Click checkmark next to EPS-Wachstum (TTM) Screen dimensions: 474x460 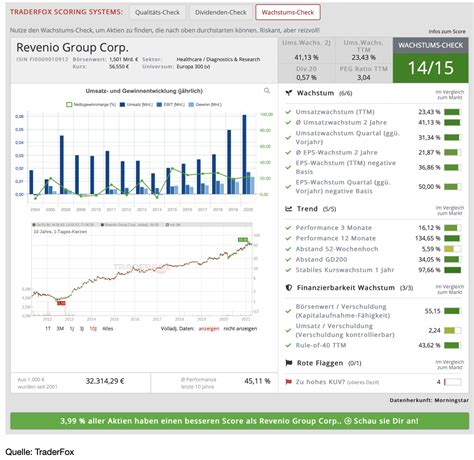[288, 167]
